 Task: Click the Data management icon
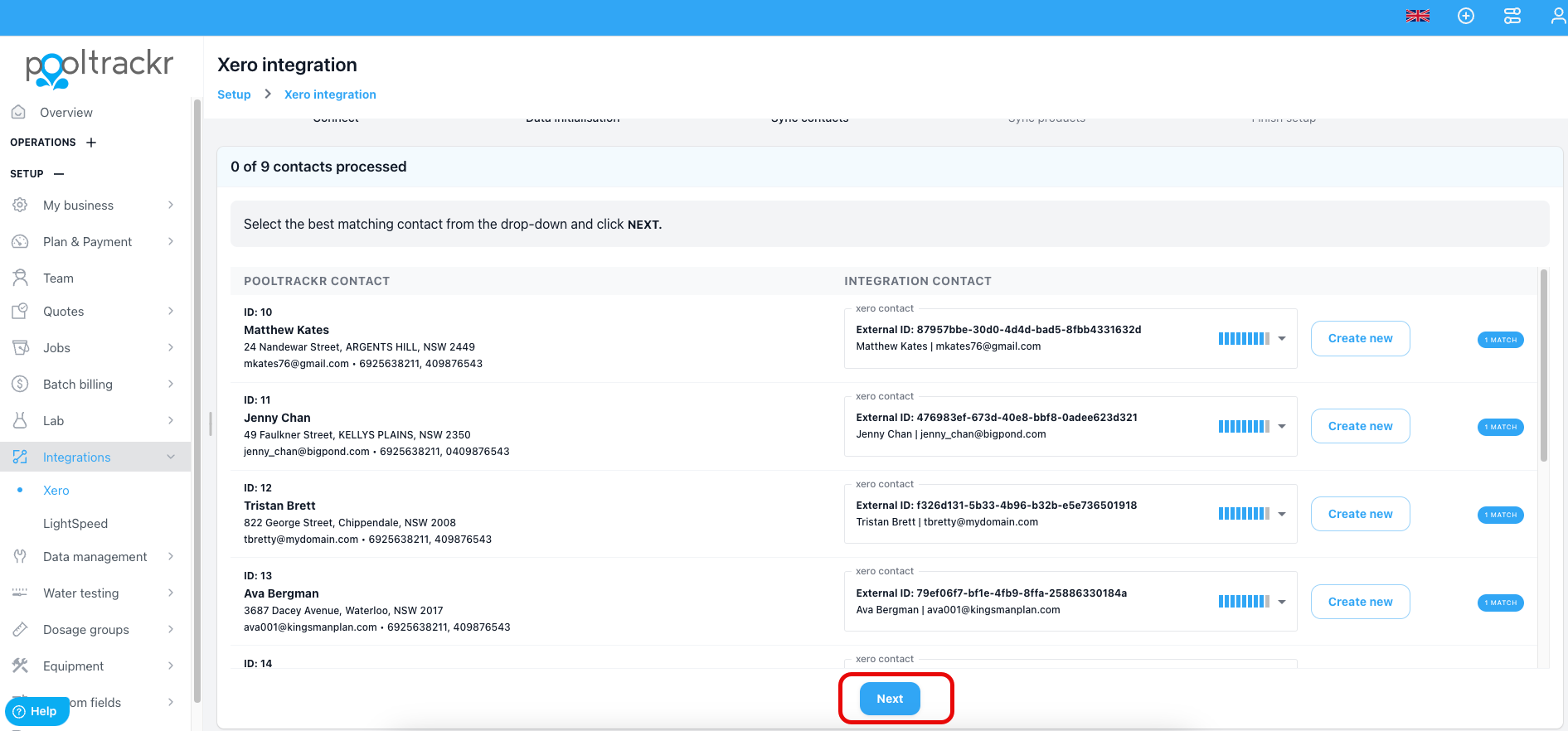(x=20, y=556)
